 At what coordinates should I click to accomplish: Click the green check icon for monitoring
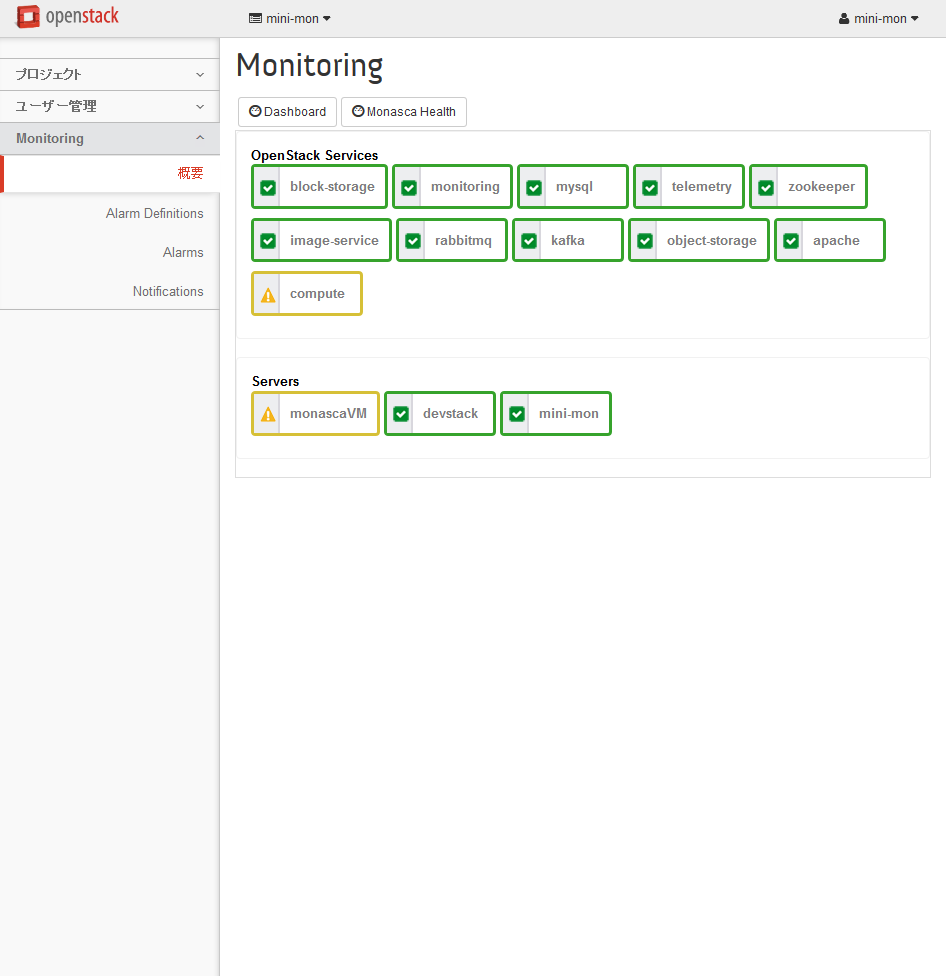409,187
